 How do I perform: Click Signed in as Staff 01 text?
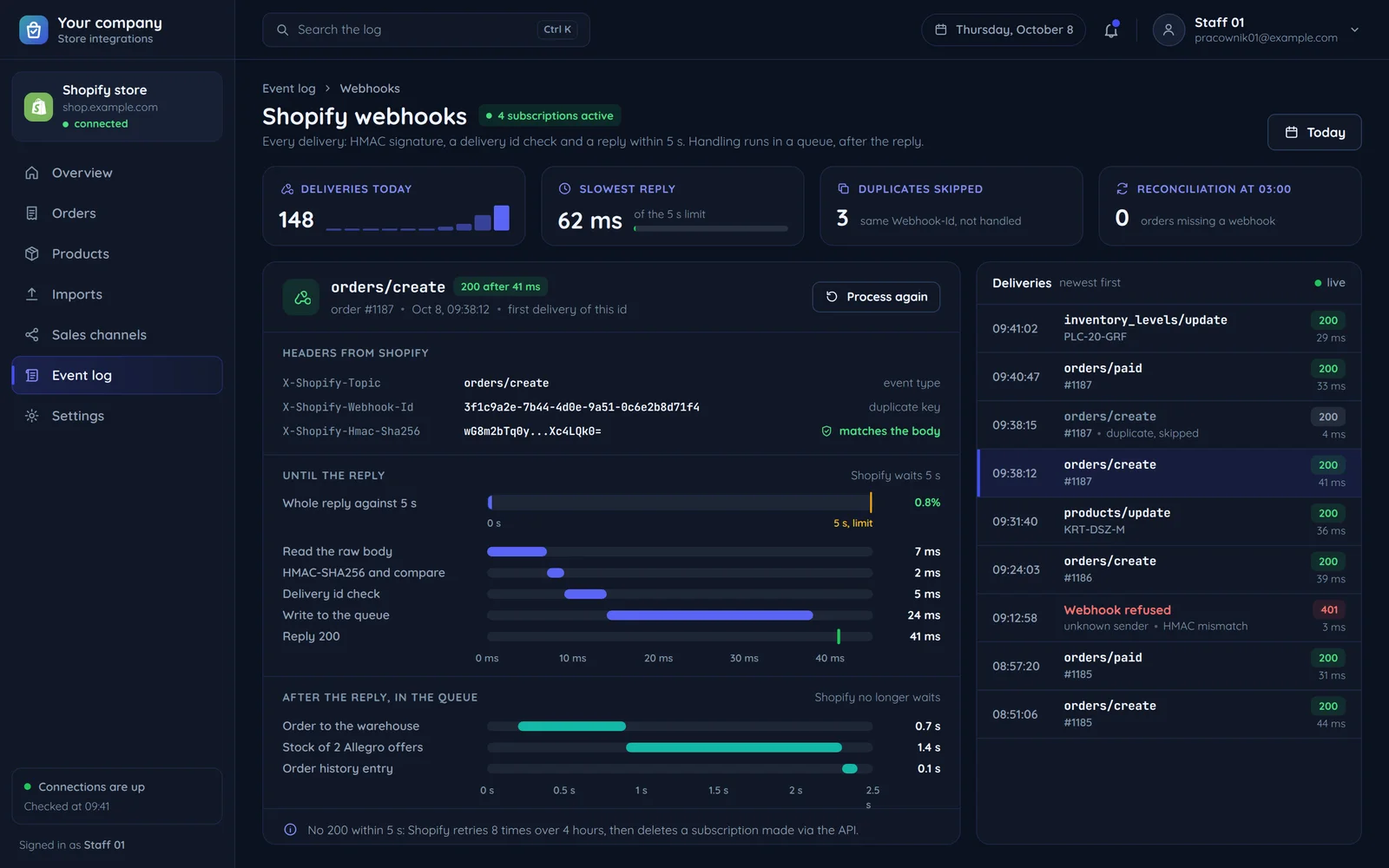tap(72, 845)
